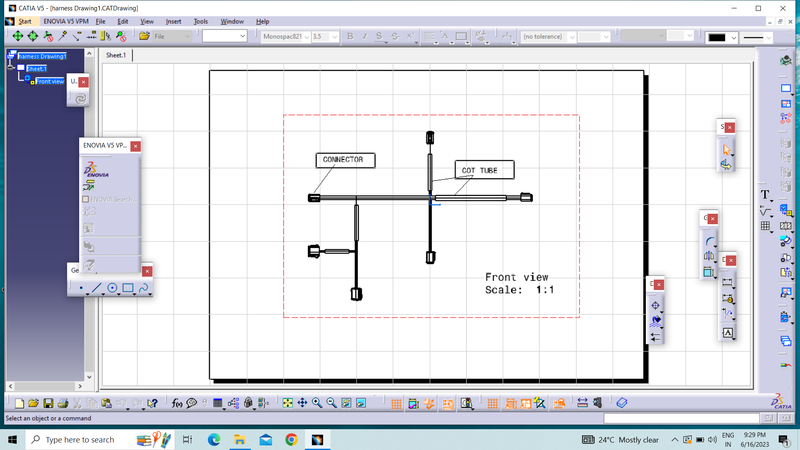Click the Print icon
This screenshot has width=800, height=450.
pos(63,403)
